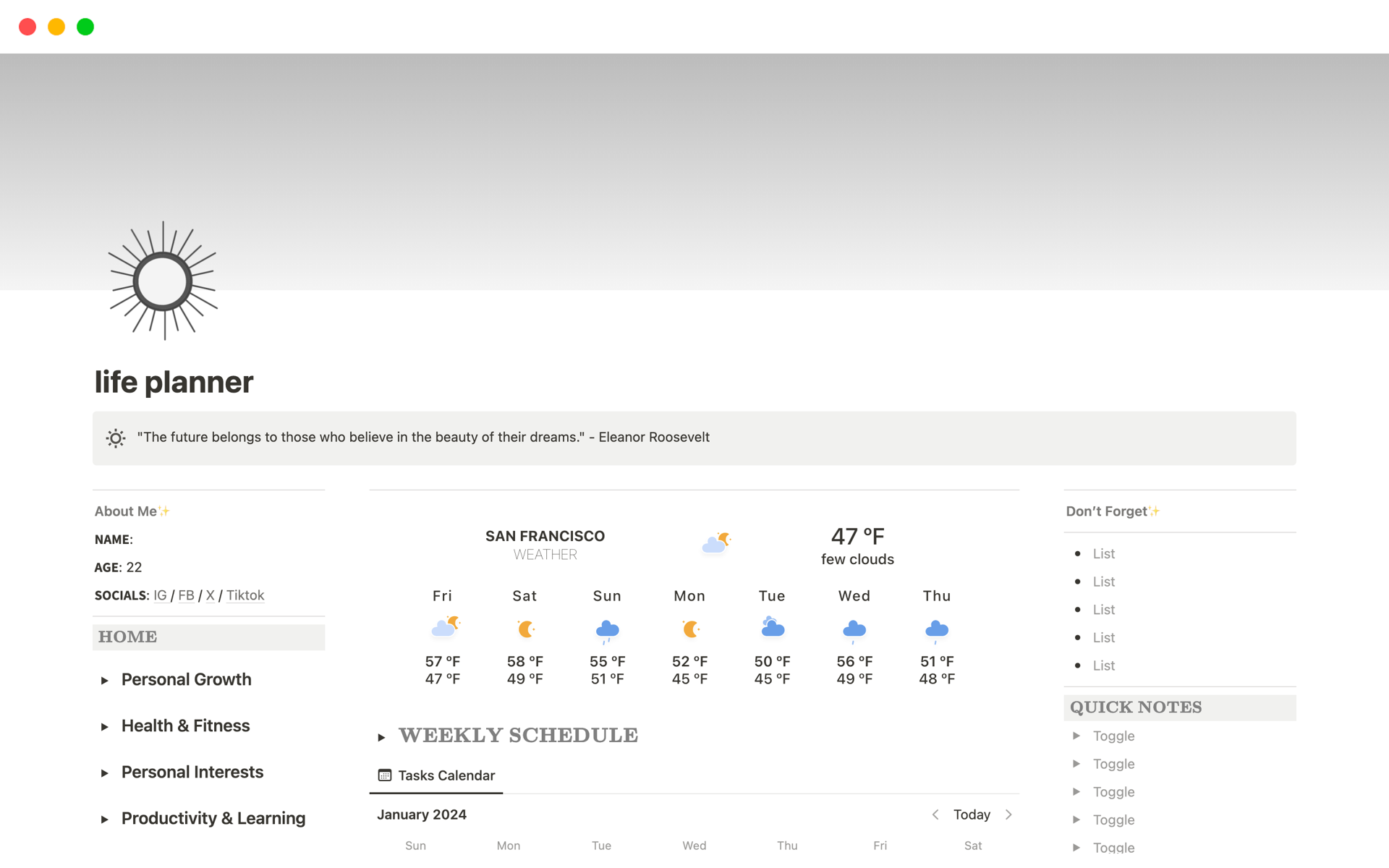The width and height of the screenshot is (1389, 868).
Task: Expand the Personal Interests toggle
Action: pyautogui.click(x=105, y=773)
